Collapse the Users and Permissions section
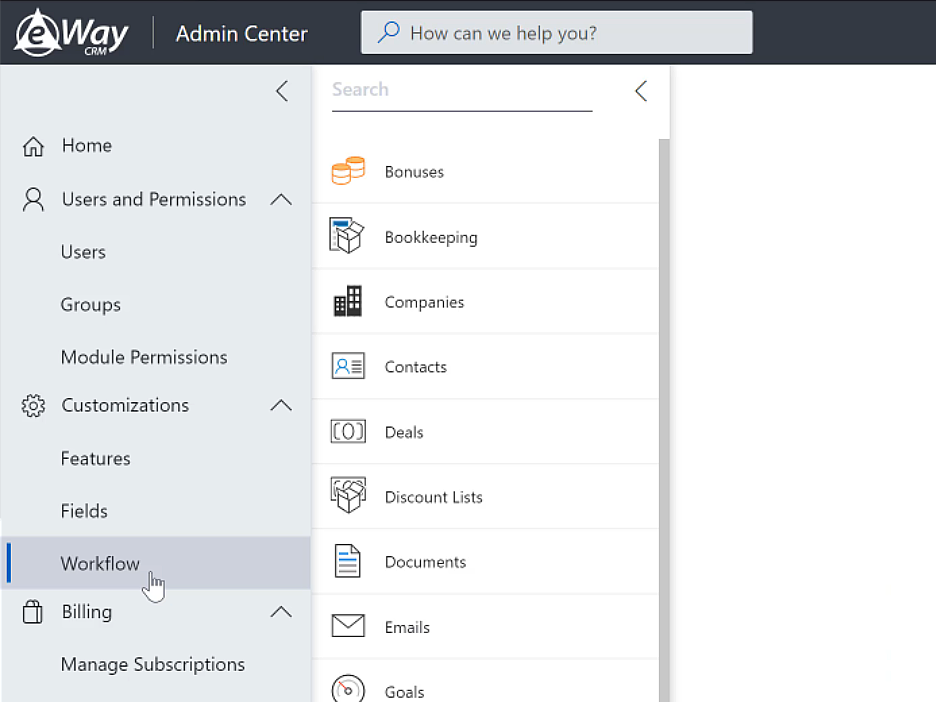 [281, 199]
